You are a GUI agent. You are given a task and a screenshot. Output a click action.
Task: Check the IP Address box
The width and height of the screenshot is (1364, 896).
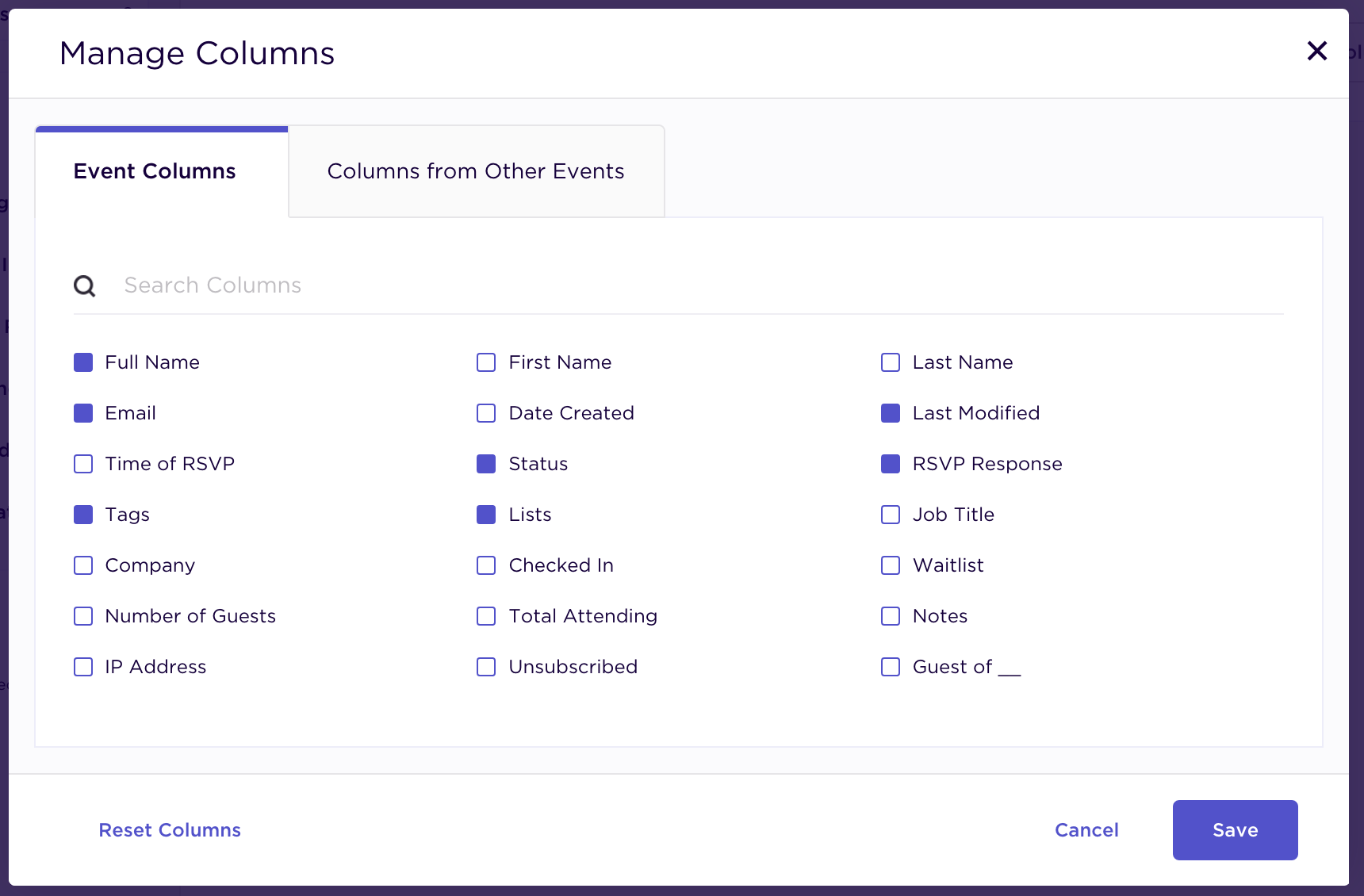(83, 667)
